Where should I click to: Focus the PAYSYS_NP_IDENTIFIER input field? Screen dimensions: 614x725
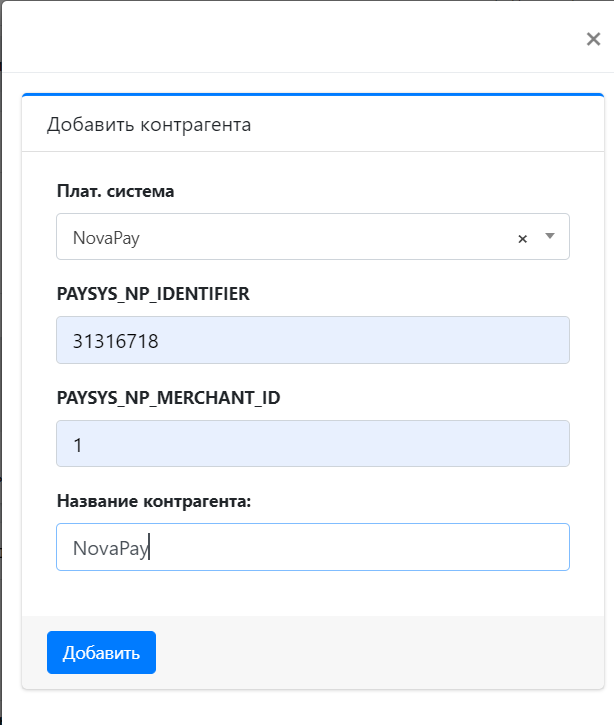click(x=313, y=340)
